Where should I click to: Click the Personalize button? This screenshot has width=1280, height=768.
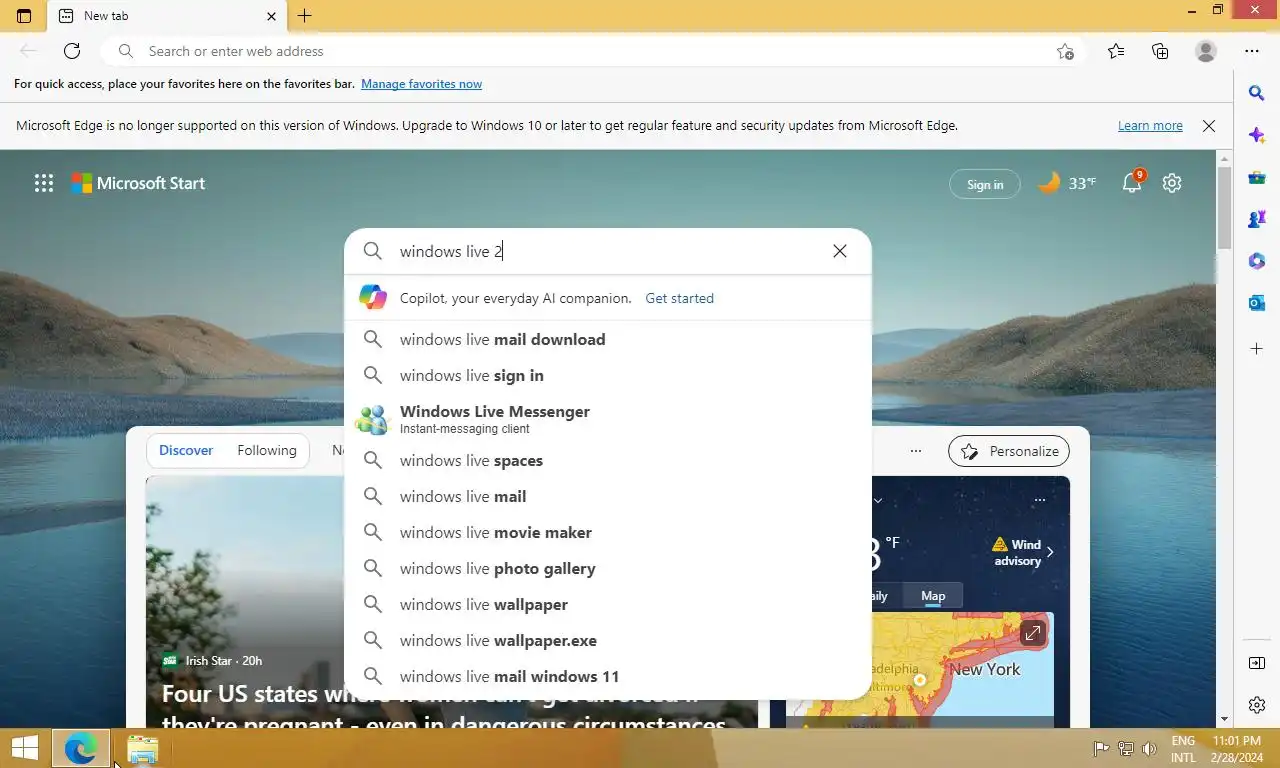1009,451
